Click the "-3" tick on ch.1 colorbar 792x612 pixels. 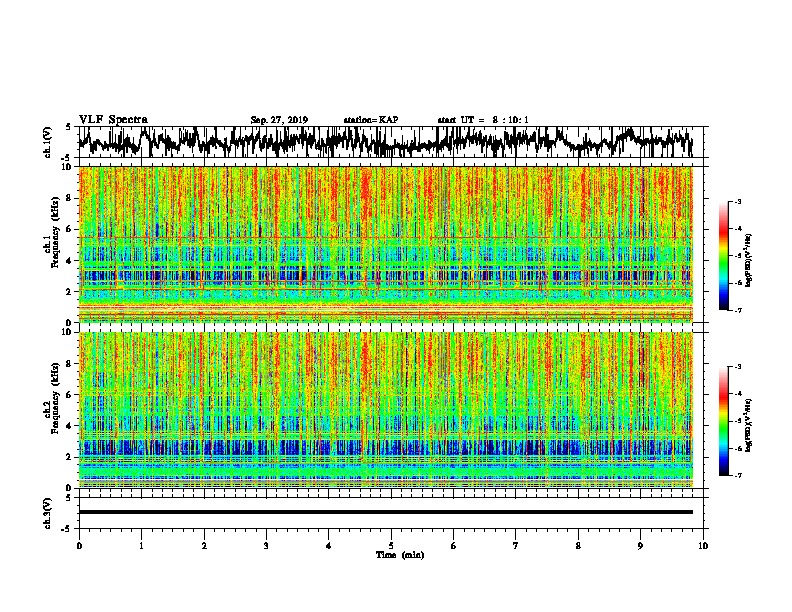click(738, 201)
